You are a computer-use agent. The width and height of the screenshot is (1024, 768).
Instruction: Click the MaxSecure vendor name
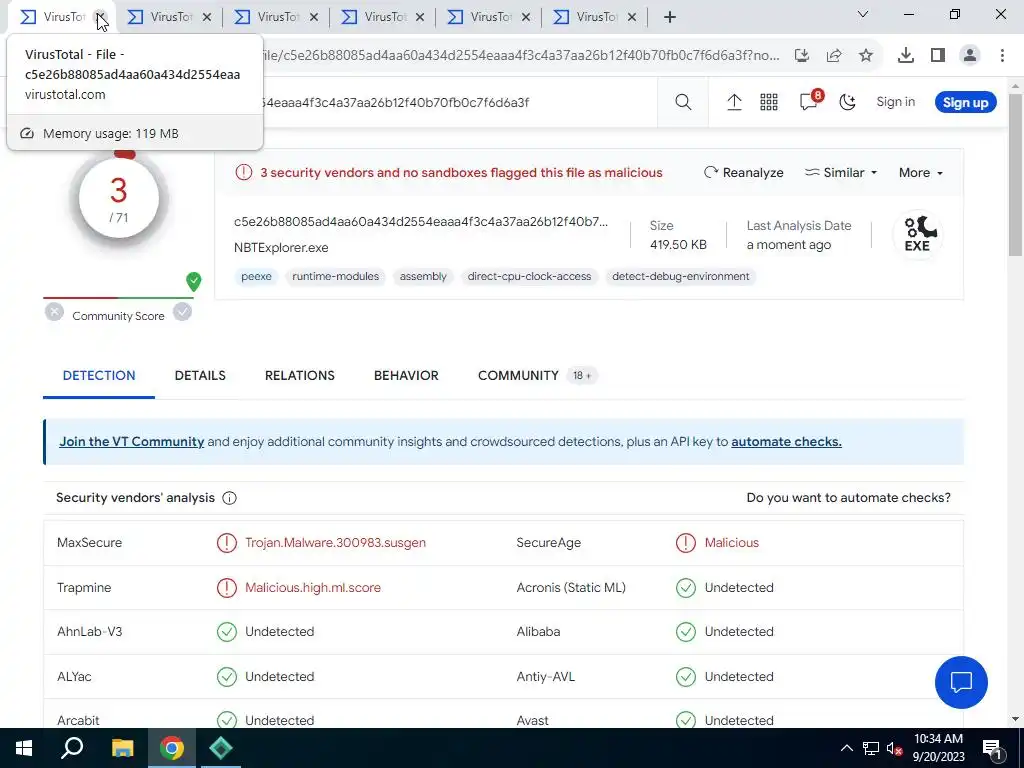(89, 543)
